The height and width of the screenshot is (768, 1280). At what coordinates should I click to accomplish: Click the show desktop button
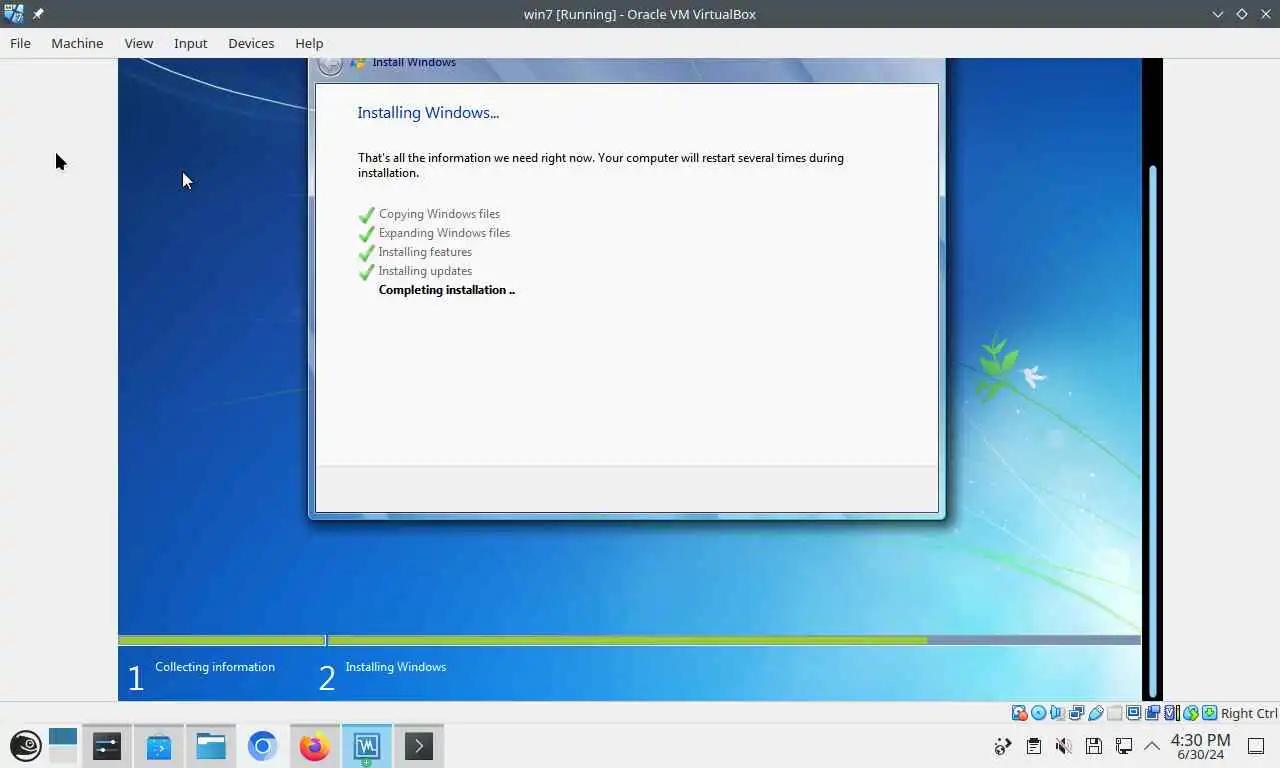[x=1254, y=744]
